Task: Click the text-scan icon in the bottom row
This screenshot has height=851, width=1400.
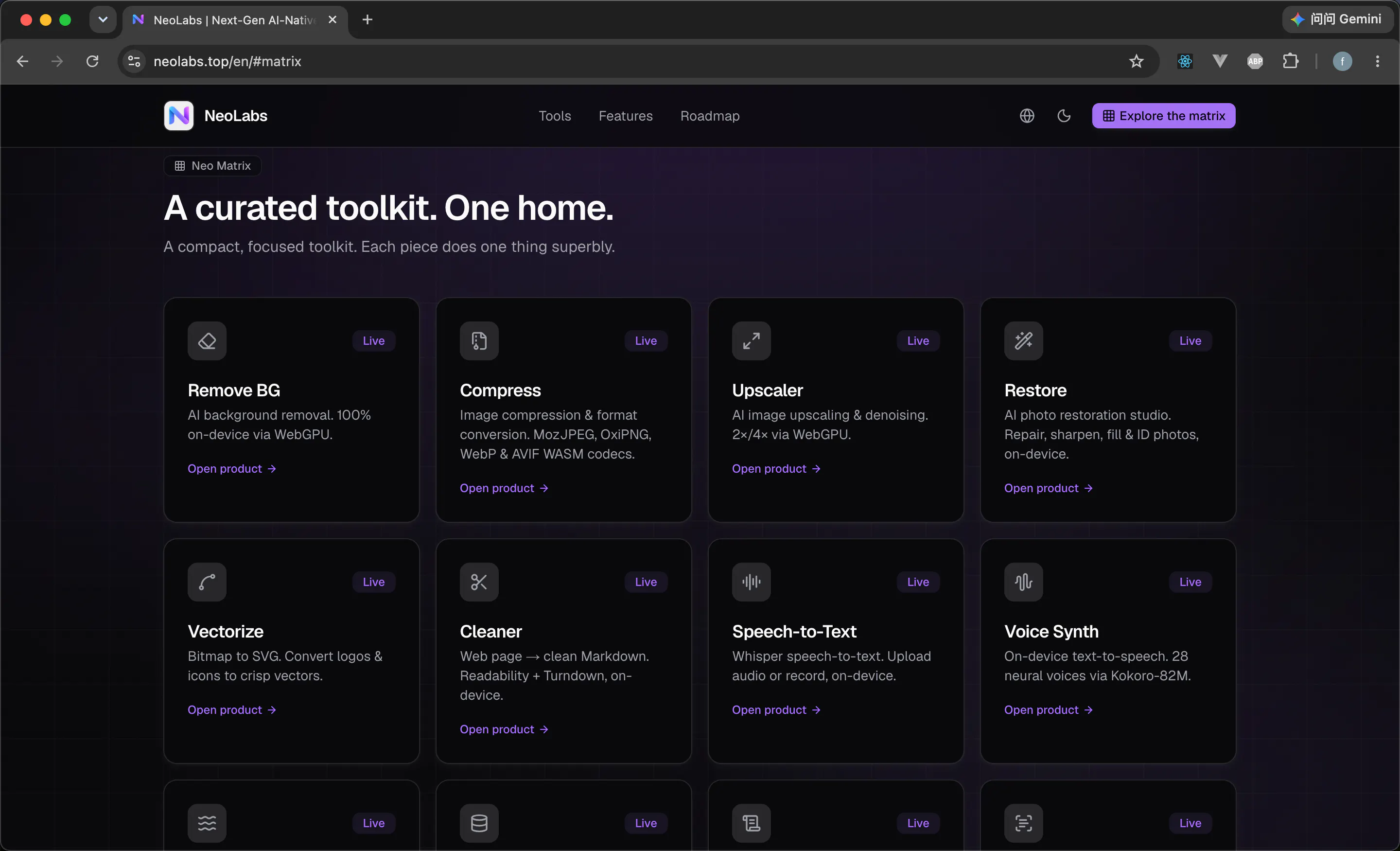Action: 1023,823
